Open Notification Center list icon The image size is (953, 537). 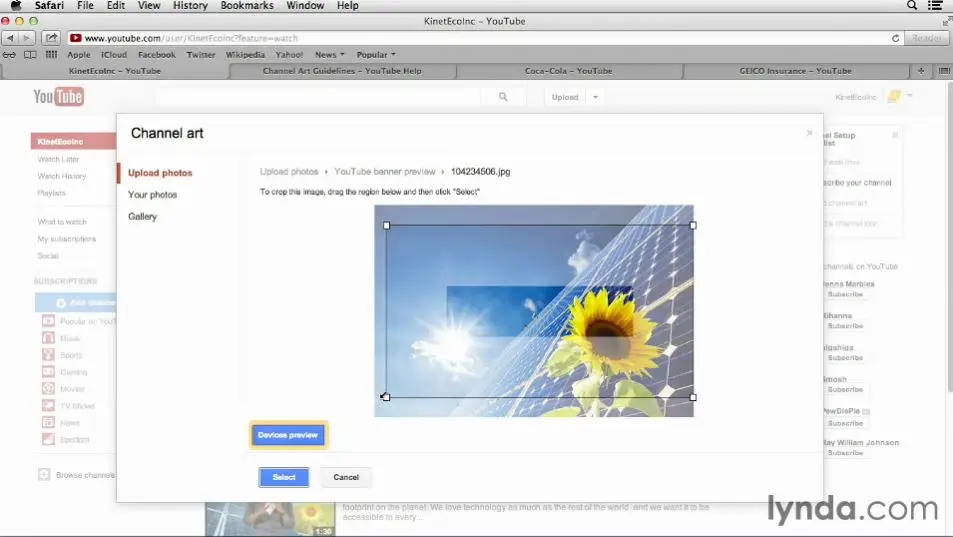coord(935,5)
